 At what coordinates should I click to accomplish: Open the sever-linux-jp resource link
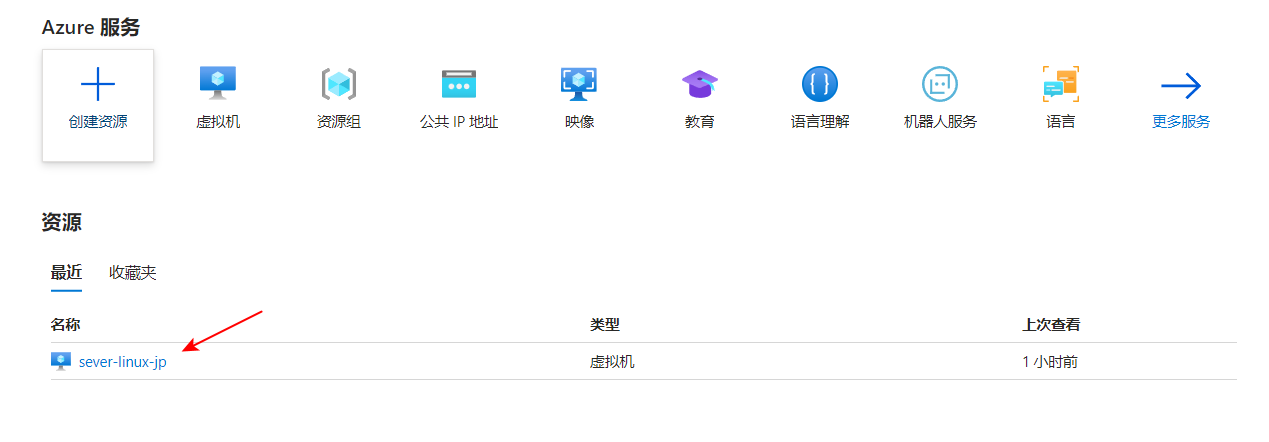(x=122, y=362)
